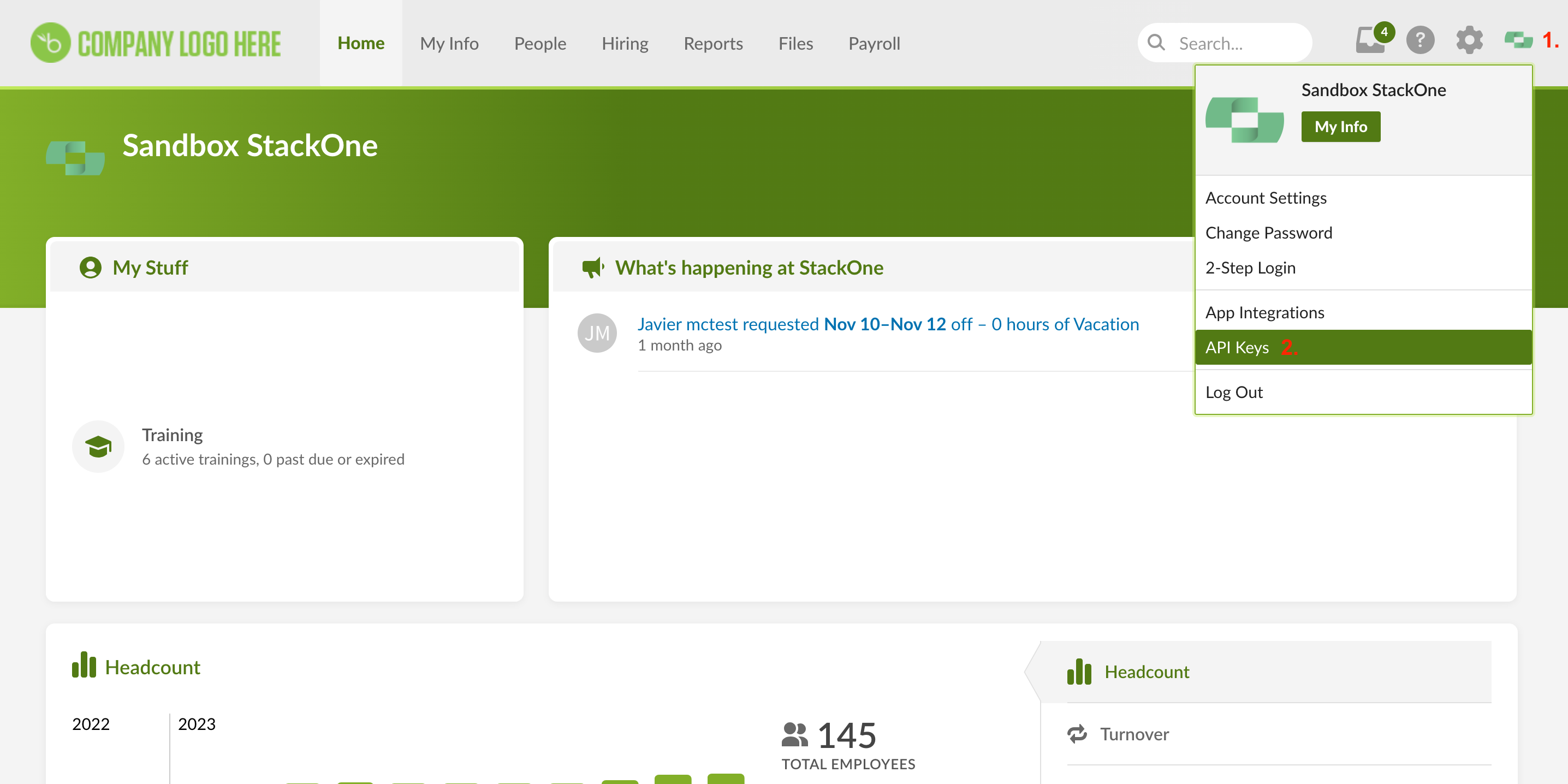Click the Turnover arrows icon

(1077, 734)
